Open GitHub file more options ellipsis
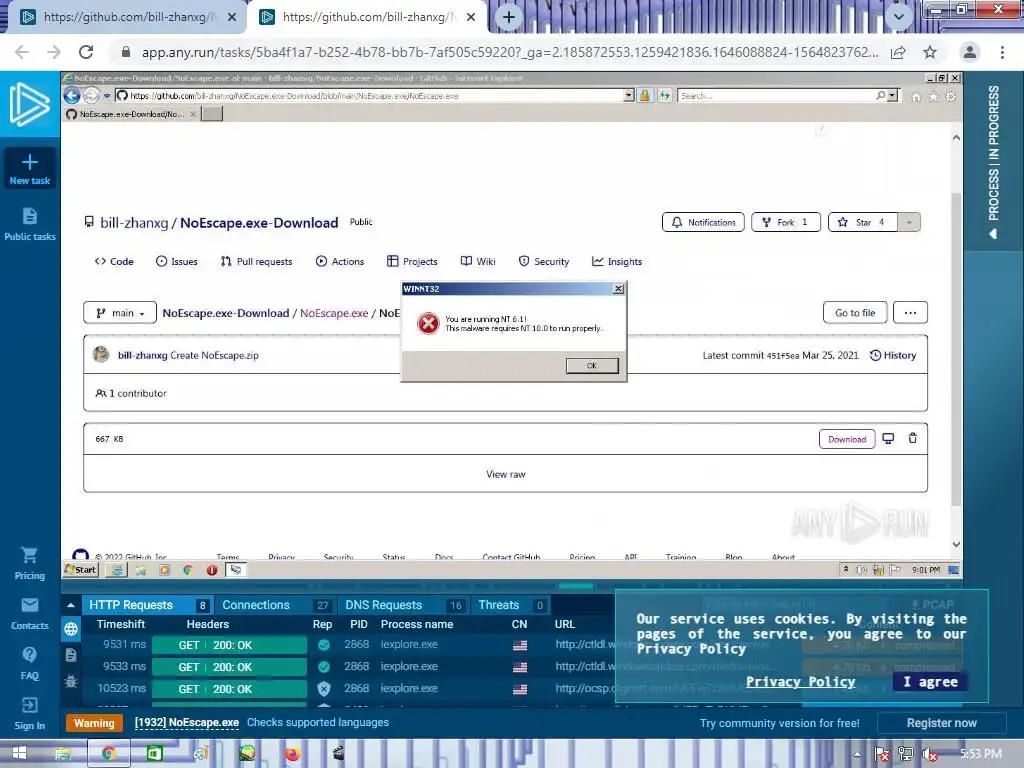This screenshot has width=1024, height=768. pos(910,313)
